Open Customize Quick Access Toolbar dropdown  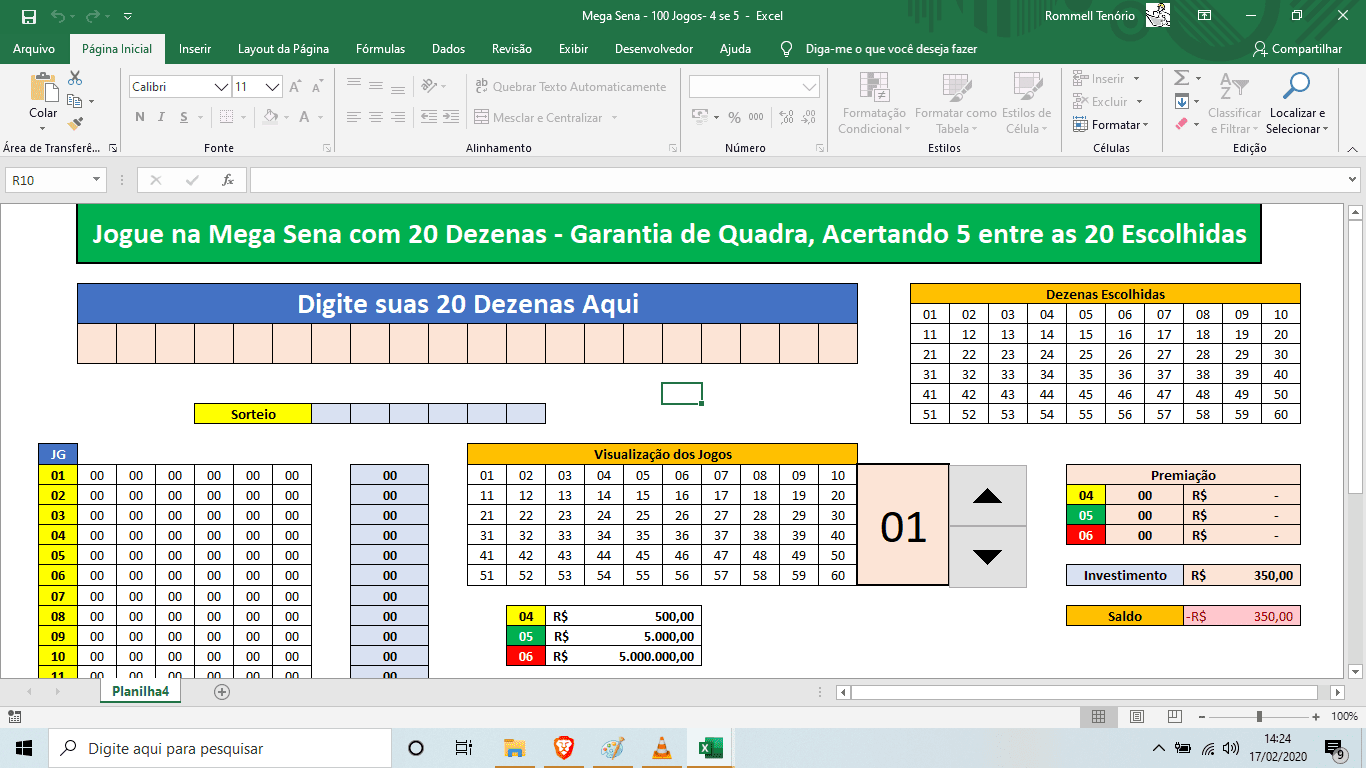[x=127, y=16]
